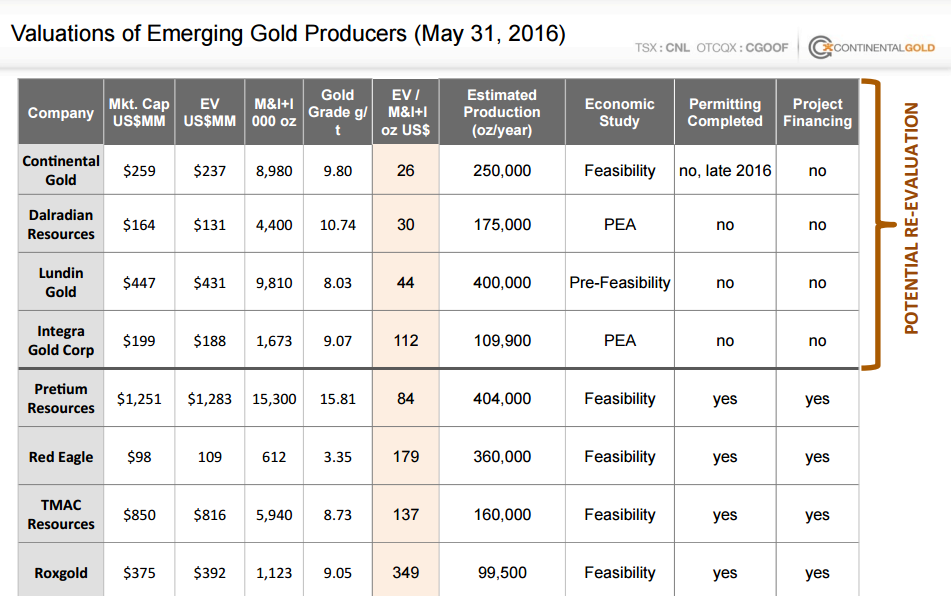Click the '250,000' estimated production cell
This screenshot has width=951, height=596.
click(x=502, y=171)
